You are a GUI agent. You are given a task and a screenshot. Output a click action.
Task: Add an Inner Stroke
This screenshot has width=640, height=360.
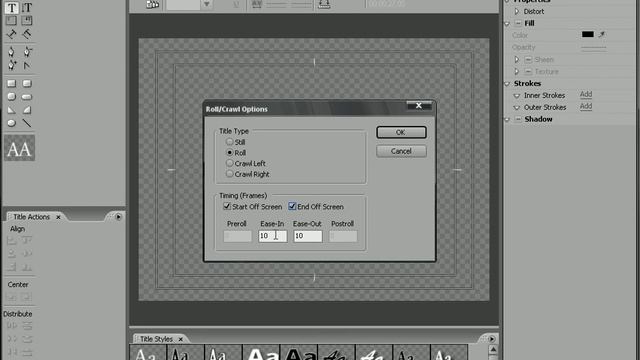point(586,94)
